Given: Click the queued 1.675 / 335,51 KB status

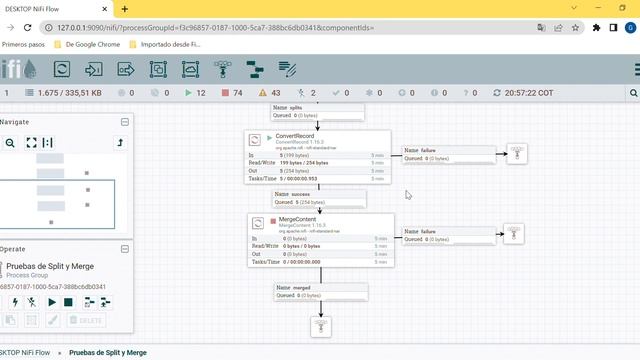Looking at the screenshot, I should click(63, 93).
